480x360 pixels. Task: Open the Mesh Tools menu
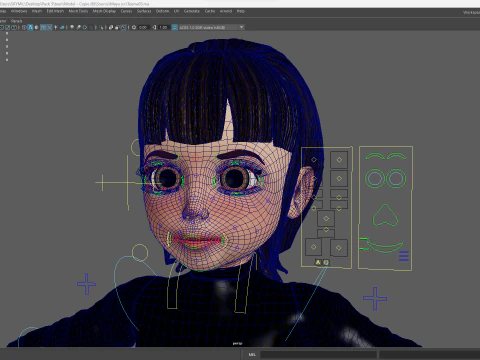tap(78, 11)
